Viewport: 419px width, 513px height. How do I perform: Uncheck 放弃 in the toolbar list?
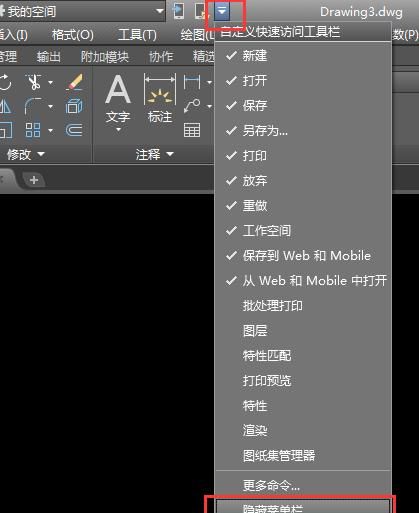point(303,181)
